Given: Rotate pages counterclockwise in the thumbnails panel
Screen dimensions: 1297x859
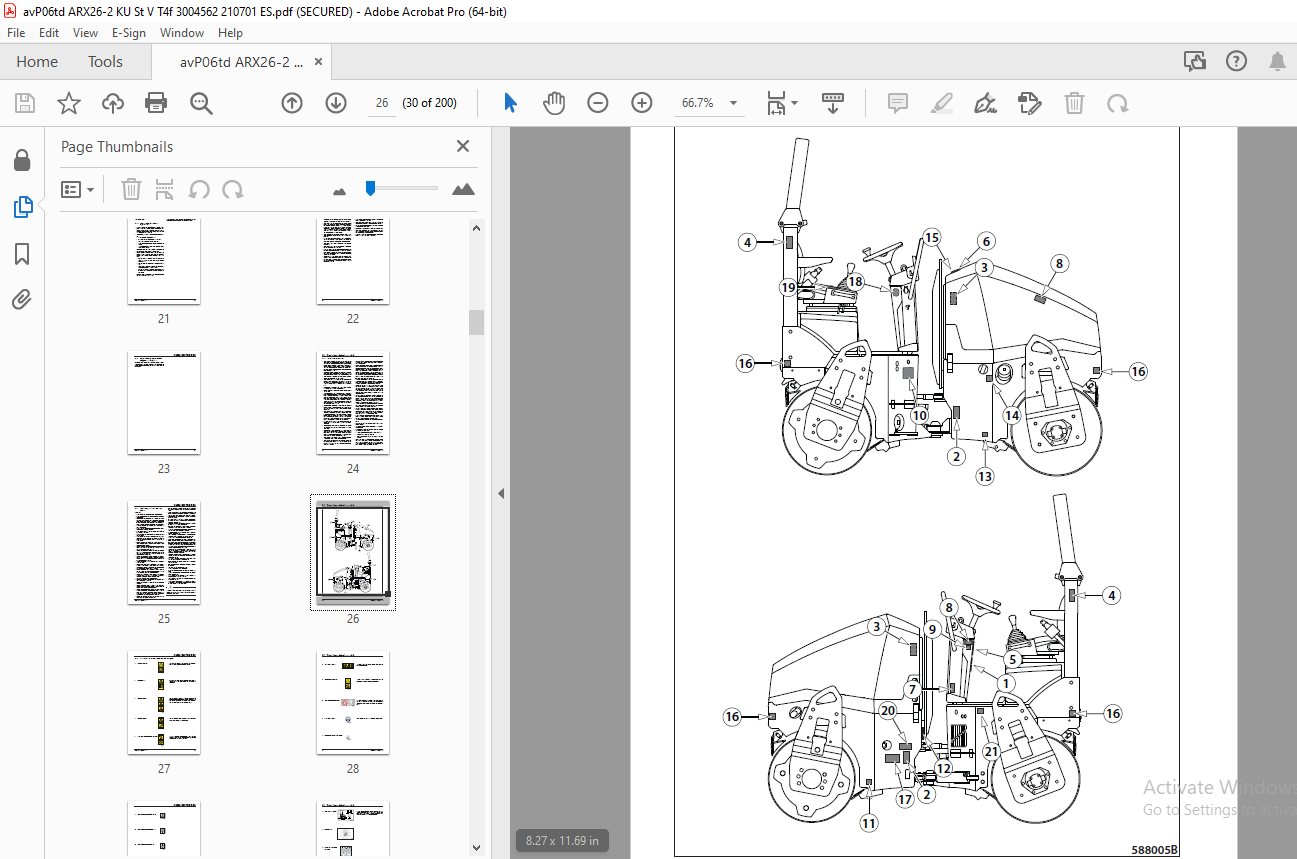Looking at the screenshot, I should (199, 189).
